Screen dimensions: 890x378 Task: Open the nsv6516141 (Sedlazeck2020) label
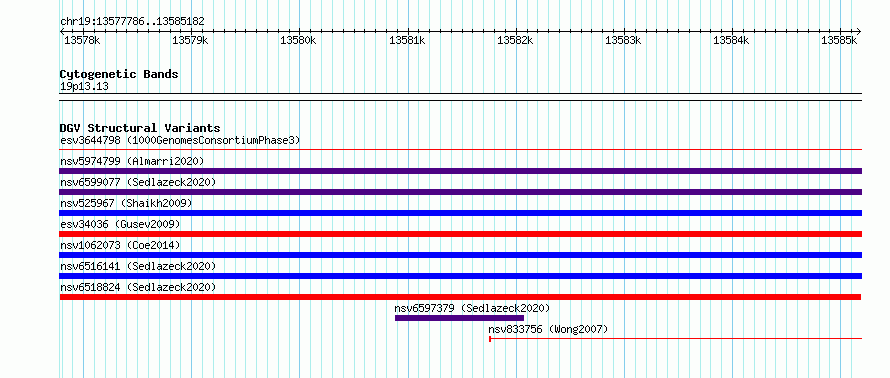click(138, 266)
